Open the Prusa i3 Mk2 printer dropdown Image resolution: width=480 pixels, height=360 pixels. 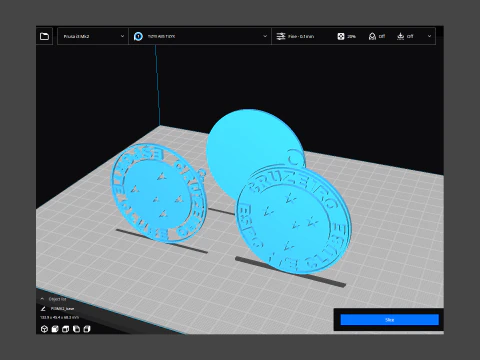point(93,36)
